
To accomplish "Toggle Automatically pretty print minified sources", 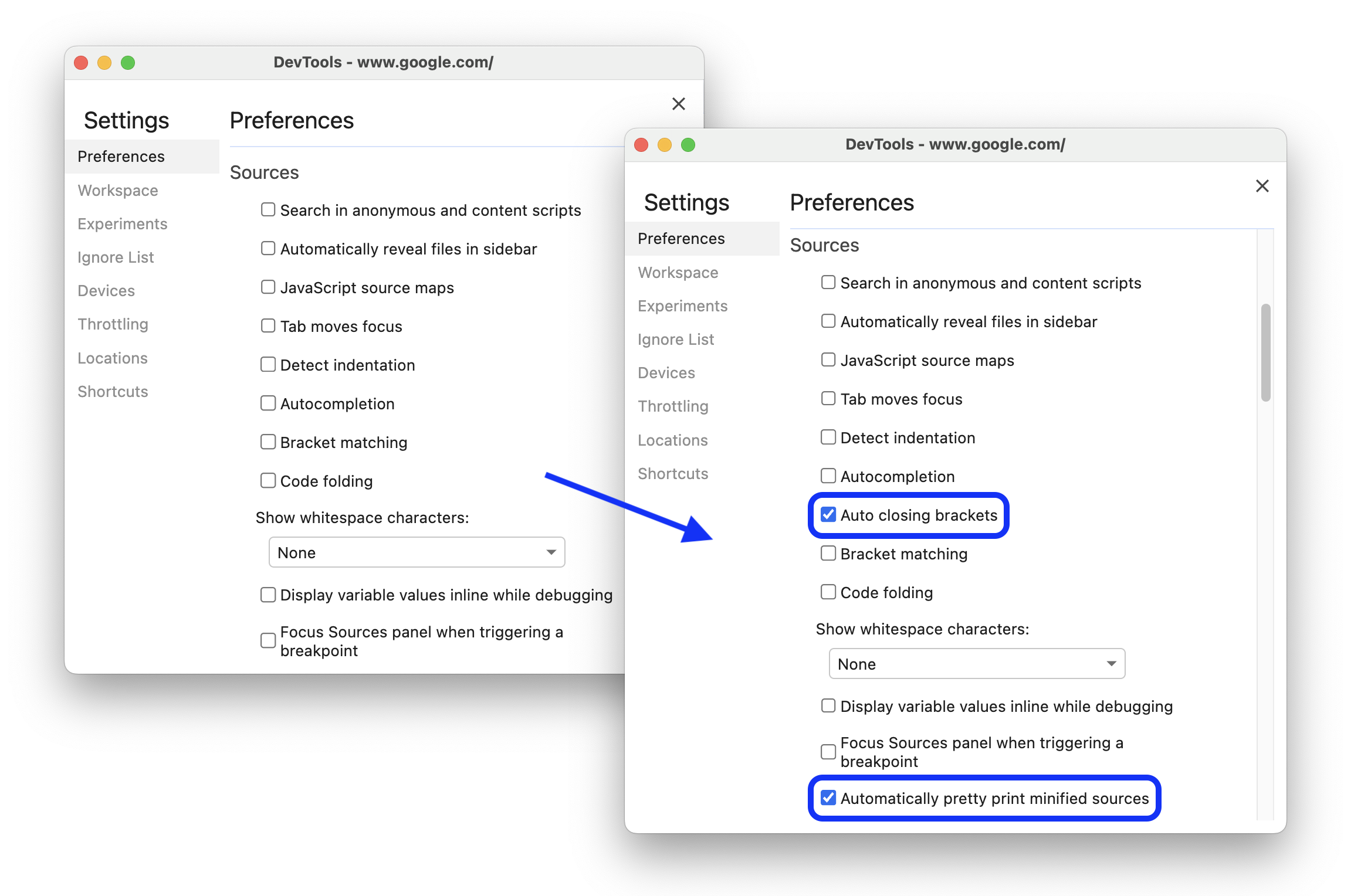I will tap(828, 797).
